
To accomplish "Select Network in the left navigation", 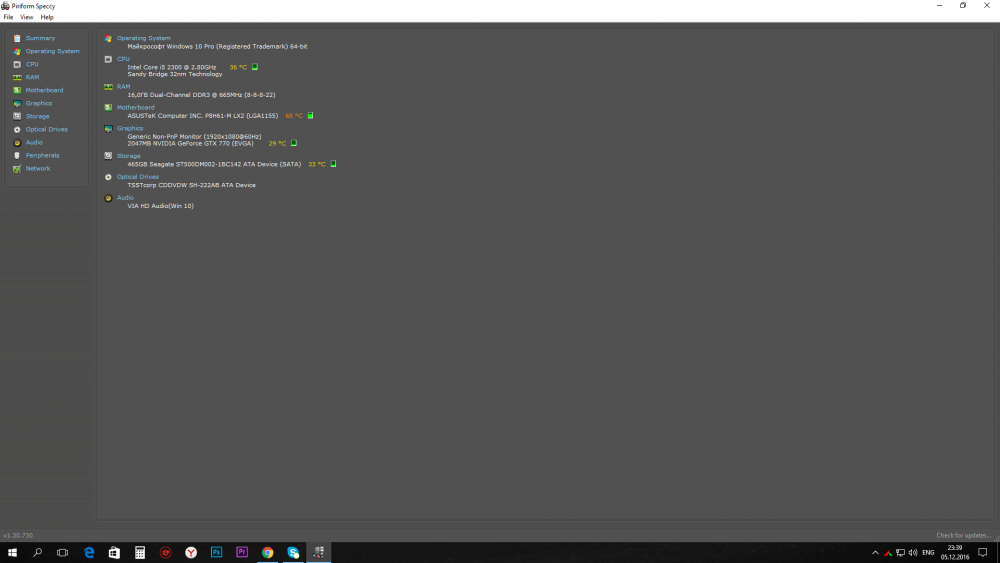I will 38,168.
